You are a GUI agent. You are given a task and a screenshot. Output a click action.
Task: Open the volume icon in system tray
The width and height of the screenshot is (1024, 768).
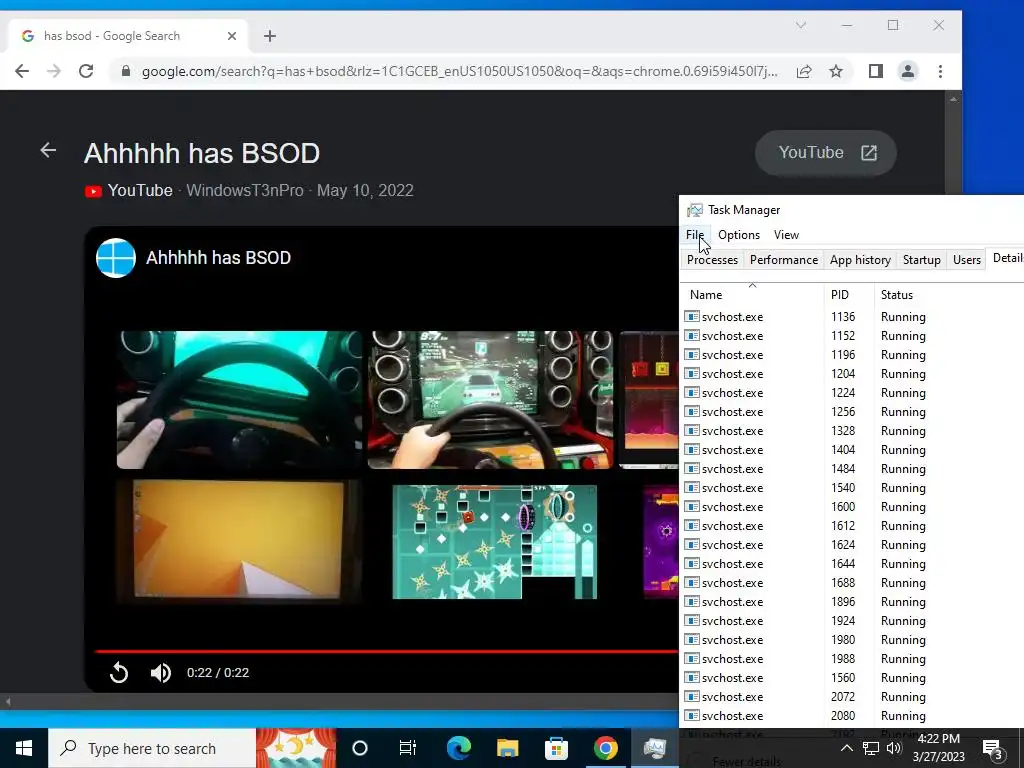[894, 748]
